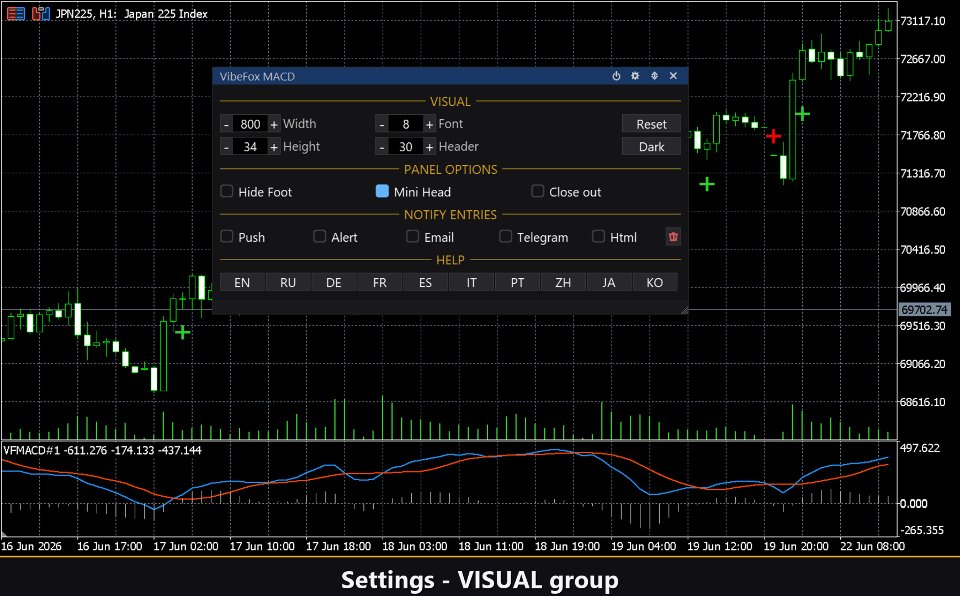Enable the Hide Foot checkbox
Image resolution: width=960 pixels, height=596 pixels.
227,191
